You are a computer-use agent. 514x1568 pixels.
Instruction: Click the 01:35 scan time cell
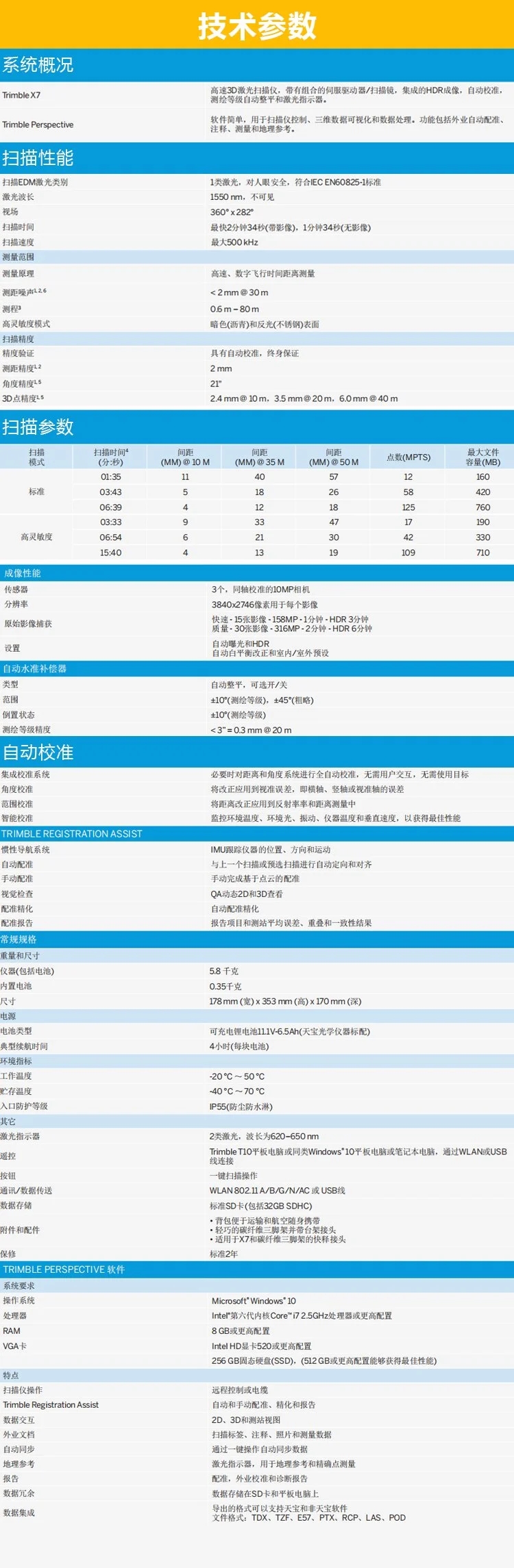click(110, 477)
